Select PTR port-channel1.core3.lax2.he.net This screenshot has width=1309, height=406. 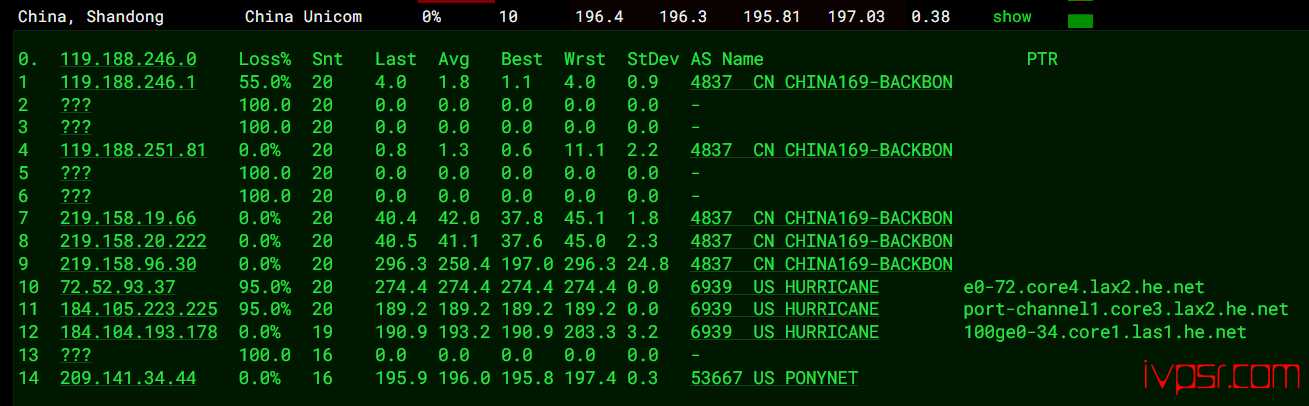click(x=1125, y=309)
